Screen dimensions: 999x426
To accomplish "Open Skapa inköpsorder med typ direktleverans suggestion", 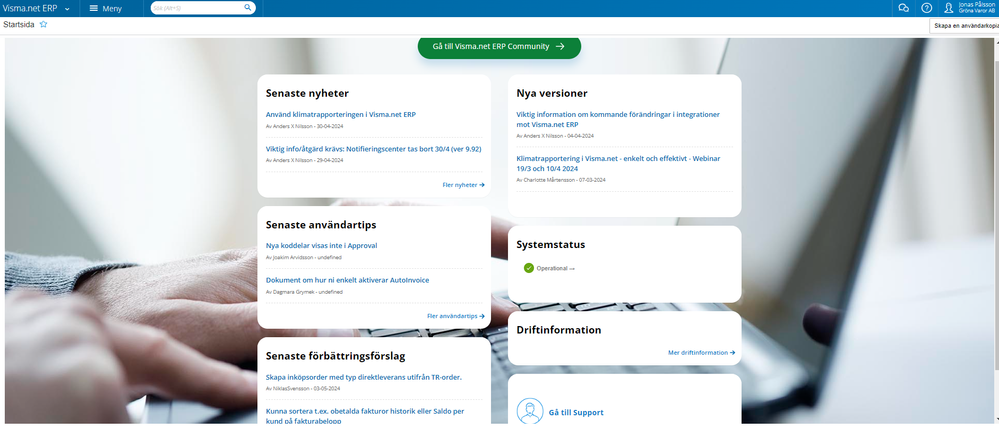I will click(x=364, y=378).
